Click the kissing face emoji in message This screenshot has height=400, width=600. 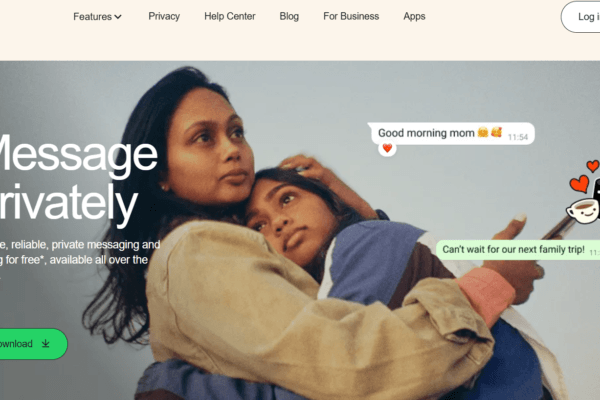tap(496, 132)
